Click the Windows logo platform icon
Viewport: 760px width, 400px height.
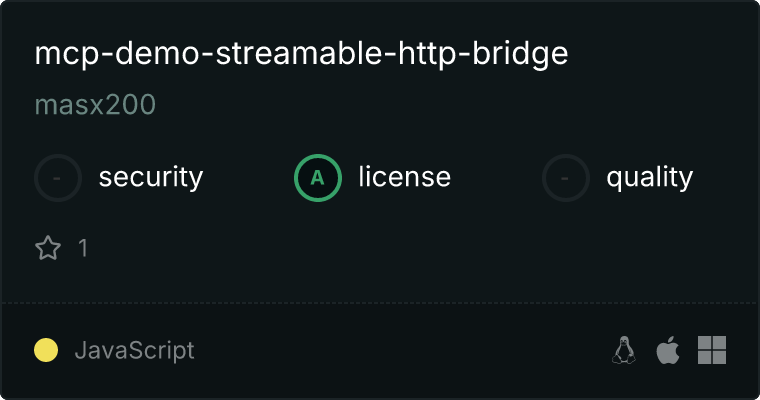pos(712,350)
